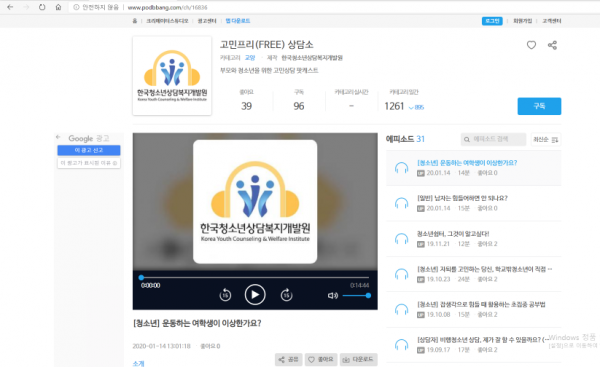The height and width of the screenshot is (367, 600).
Task: Expand the category ranking 895 change arrow
Action: (x=416, y=108)
